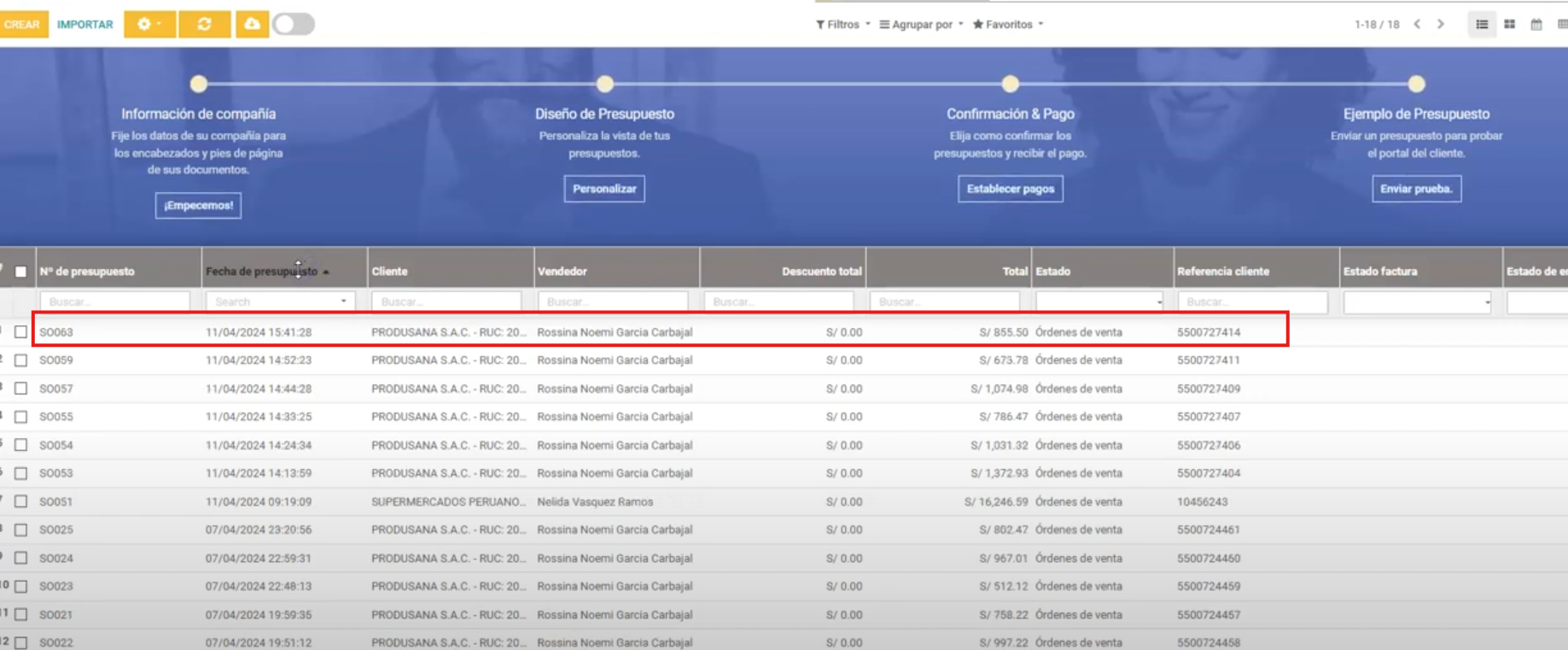The height and width of the screenshot is (650, 1568).
Task: Expand the Filtros dropdown
Action: (842, 25)
